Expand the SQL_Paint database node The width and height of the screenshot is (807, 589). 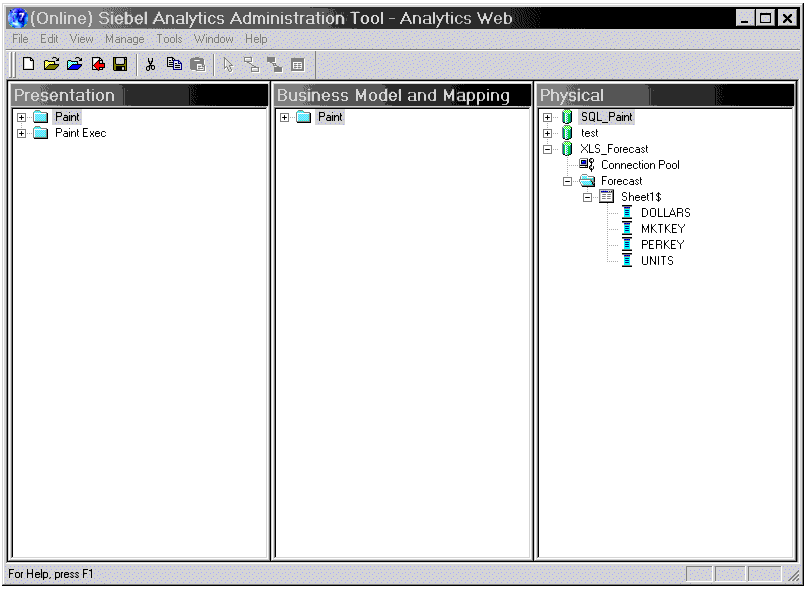coord(547,117)
